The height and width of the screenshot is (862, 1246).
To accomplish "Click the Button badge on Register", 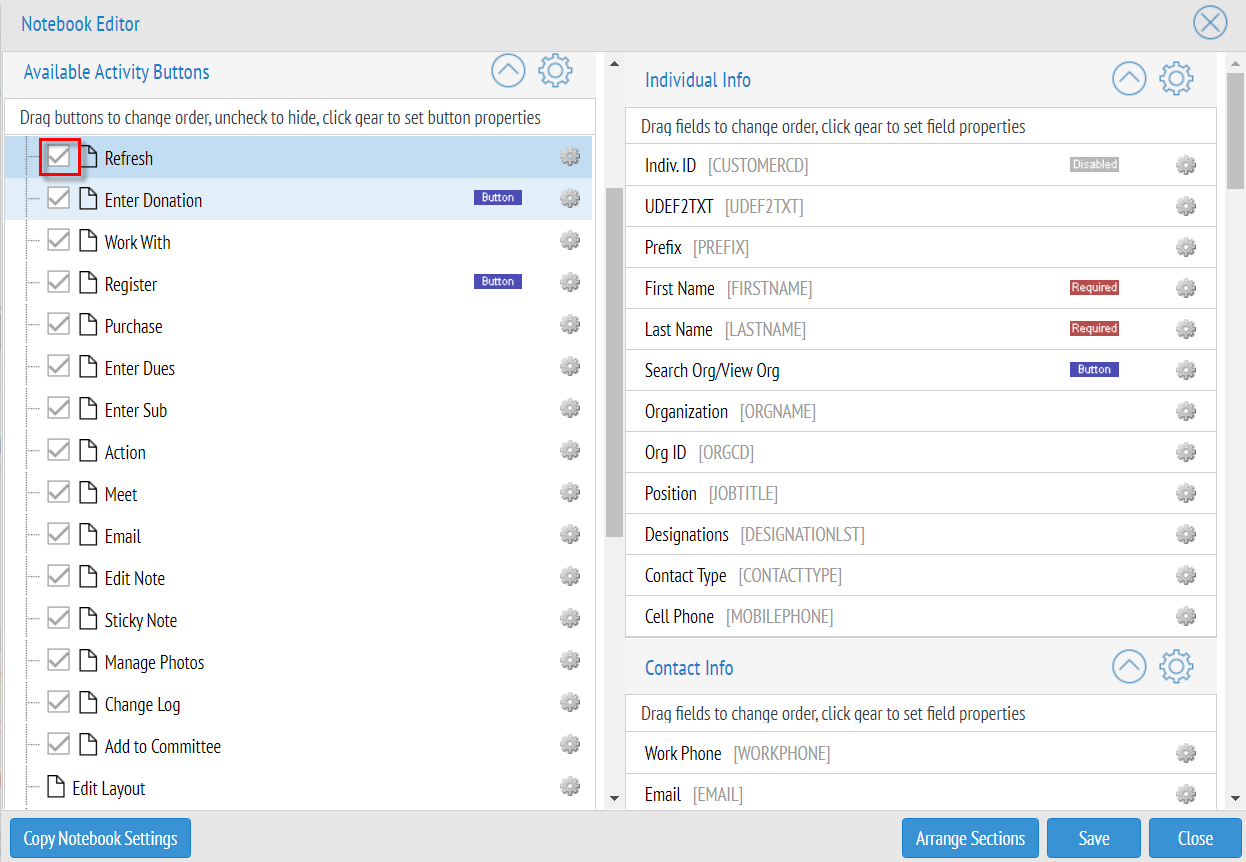I will click(x=498, y=282).
